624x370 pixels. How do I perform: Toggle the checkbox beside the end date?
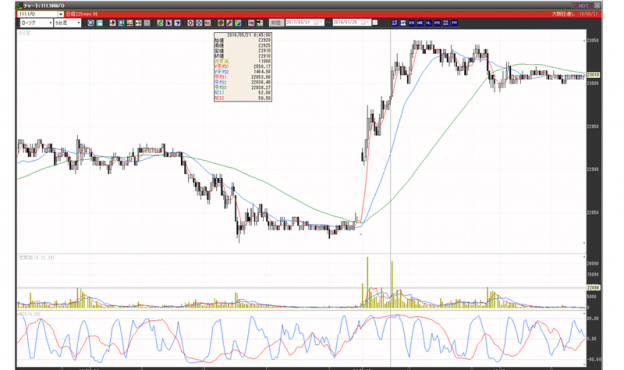pos(375,23)
